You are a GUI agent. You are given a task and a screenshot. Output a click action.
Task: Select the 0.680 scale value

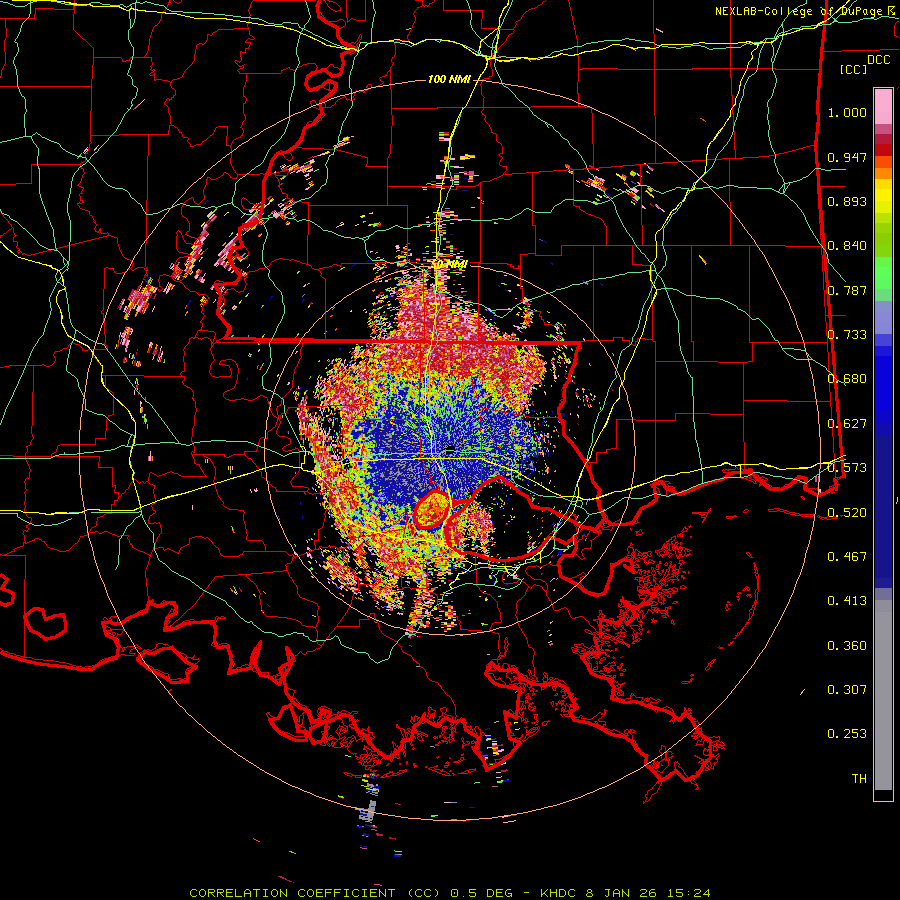click(x=847, y=379)
